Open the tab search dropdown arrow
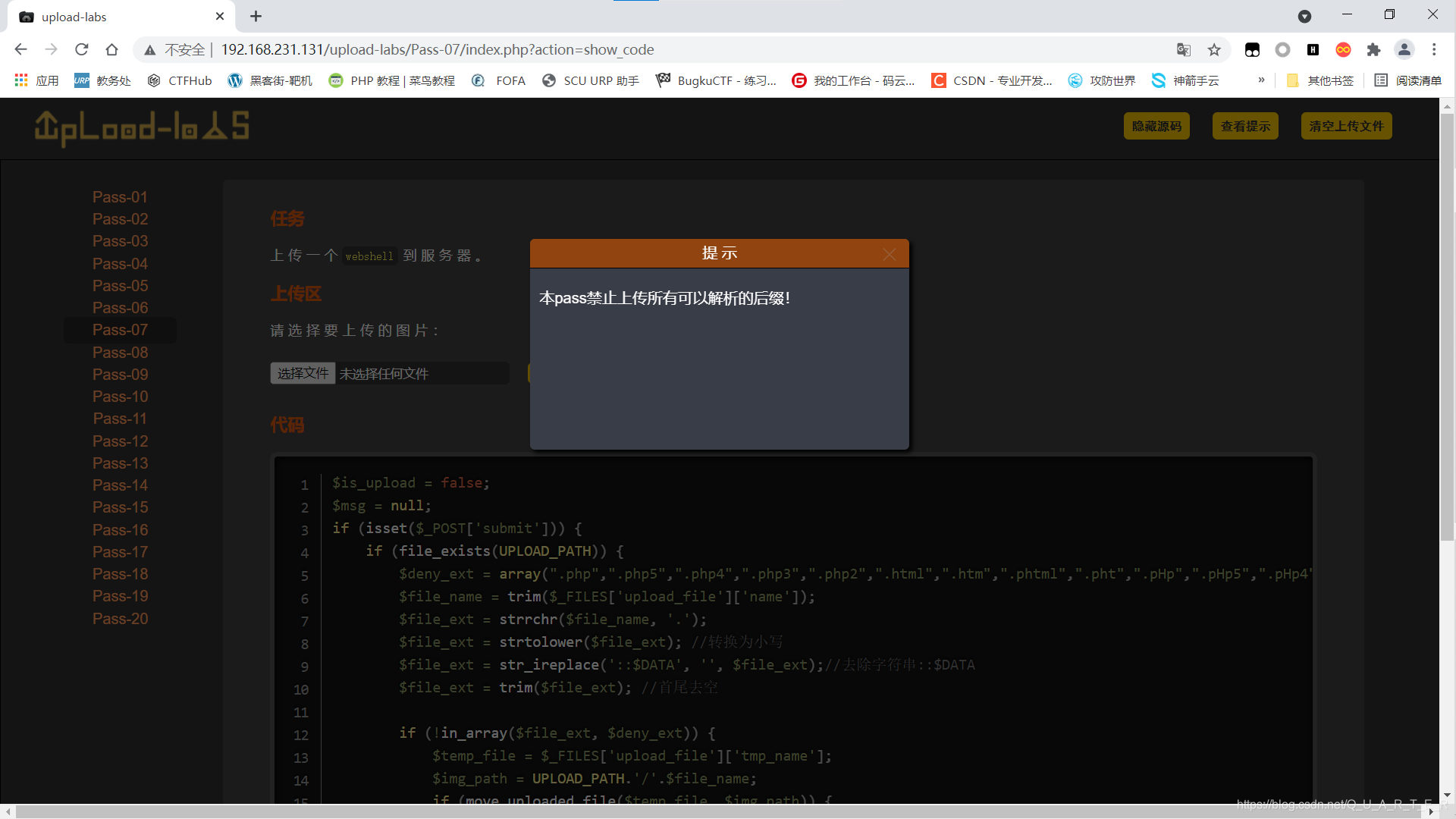This screenshot has width=1456, height=819. point(1304,16)
